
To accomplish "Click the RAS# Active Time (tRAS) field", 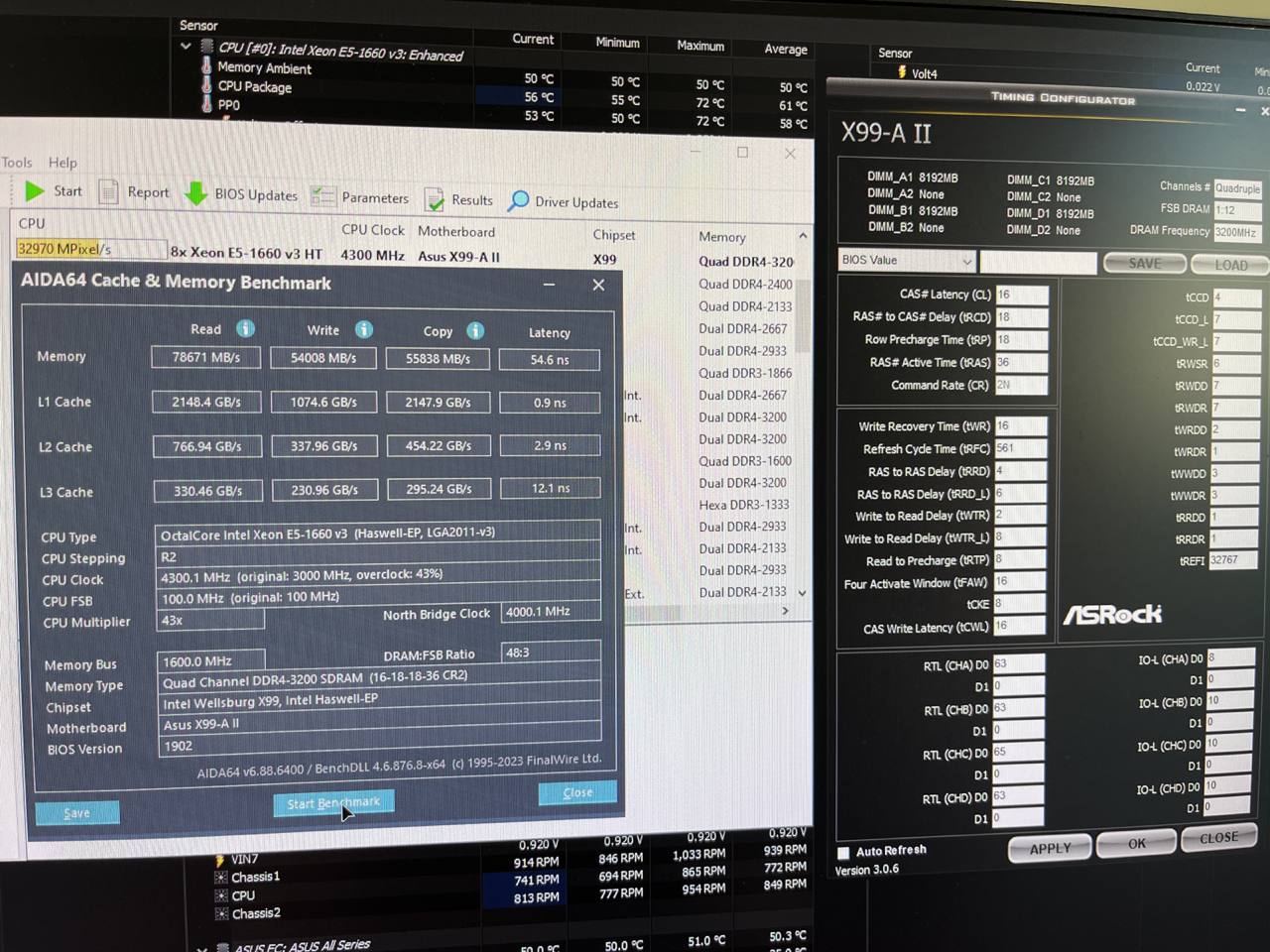I will [1021, 363].
